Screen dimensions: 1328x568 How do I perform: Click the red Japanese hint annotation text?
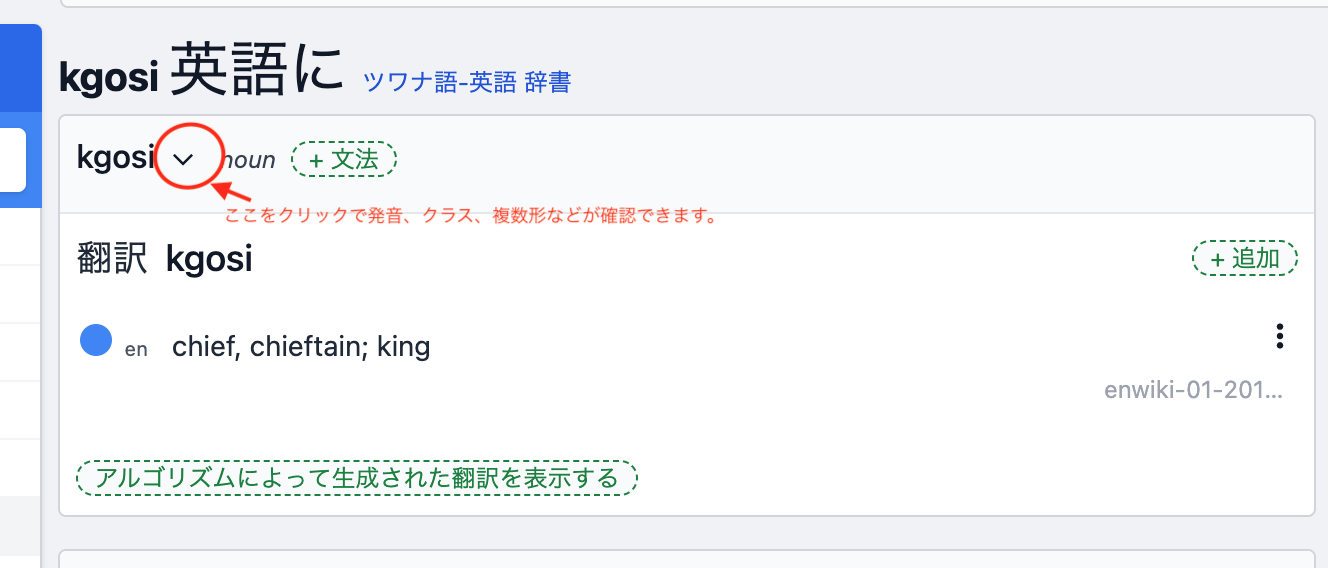(x=470, y=215)
